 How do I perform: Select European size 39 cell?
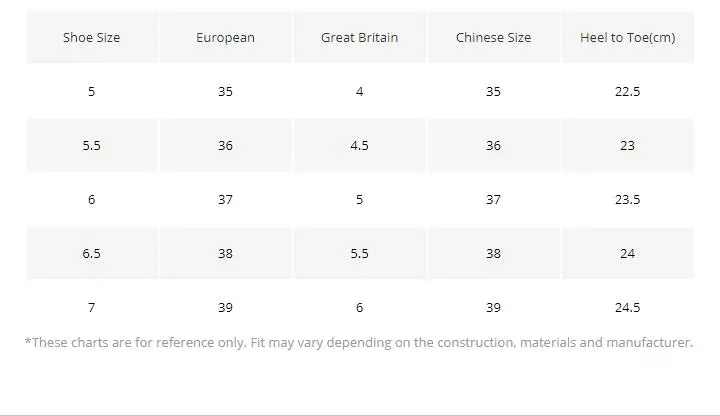(225, 308)
